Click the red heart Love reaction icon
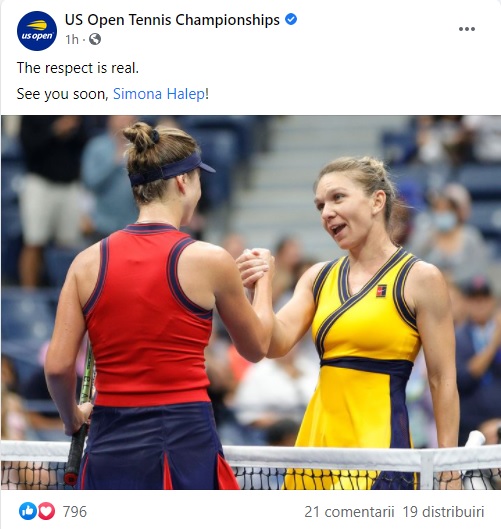 (46, 511)
